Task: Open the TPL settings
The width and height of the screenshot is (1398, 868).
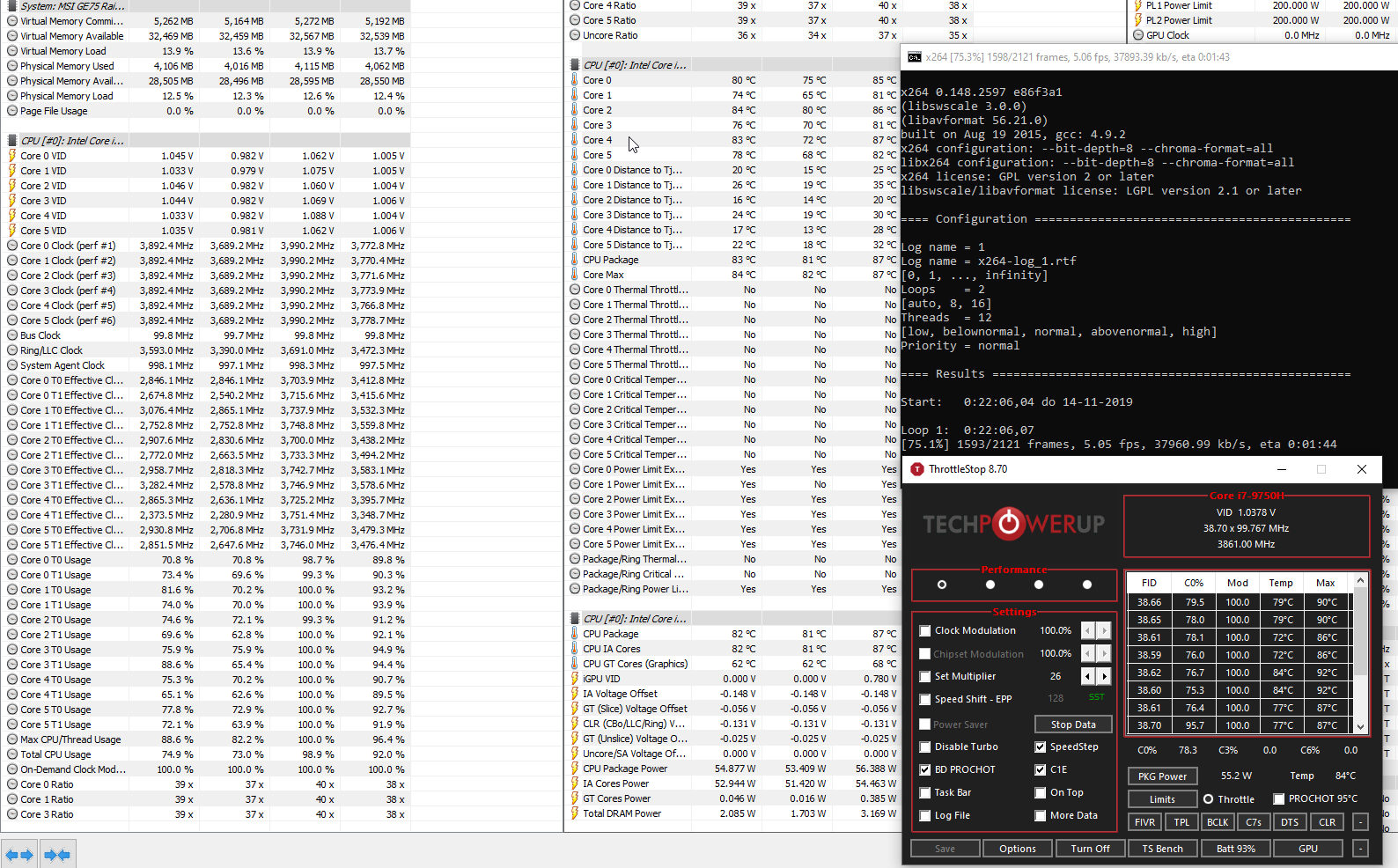Action: (x=1181, y=822)
